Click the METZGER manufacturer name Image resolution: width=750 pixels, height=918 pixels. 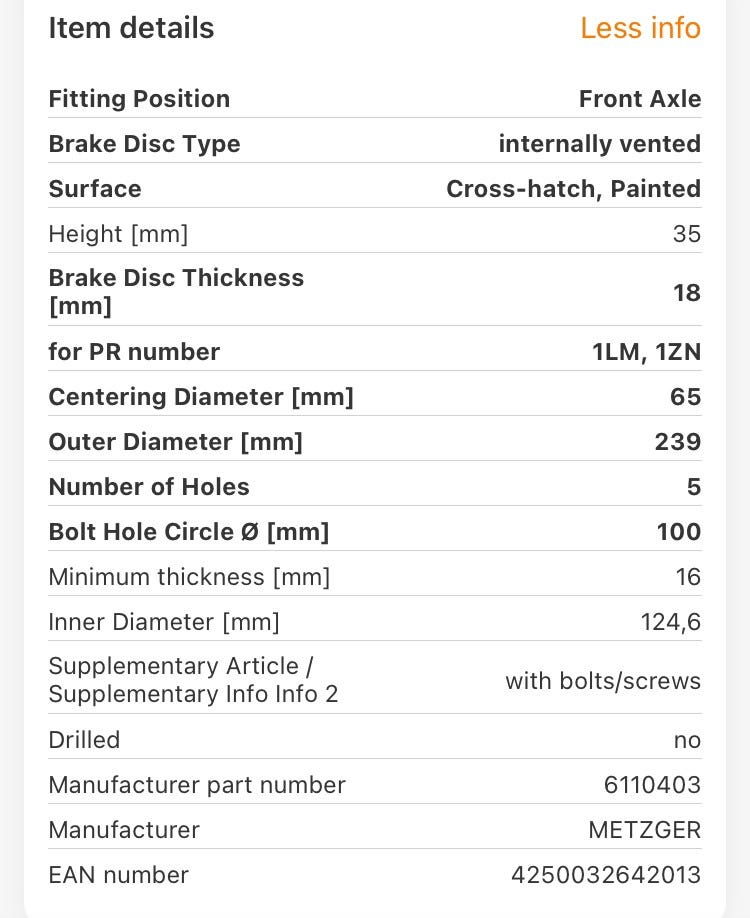click(x=644, y=830)
